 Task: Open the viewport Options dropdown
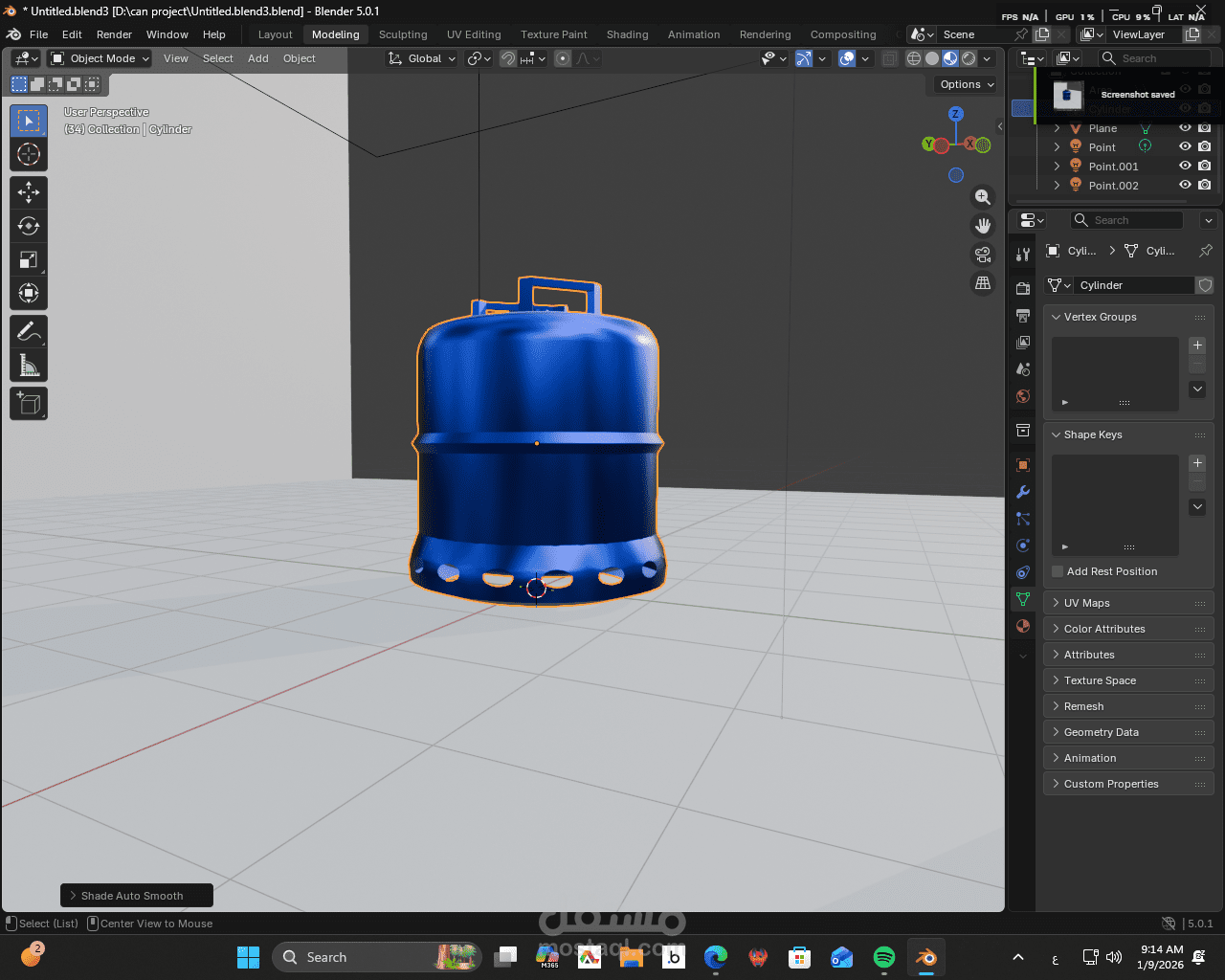coord(967,84)
